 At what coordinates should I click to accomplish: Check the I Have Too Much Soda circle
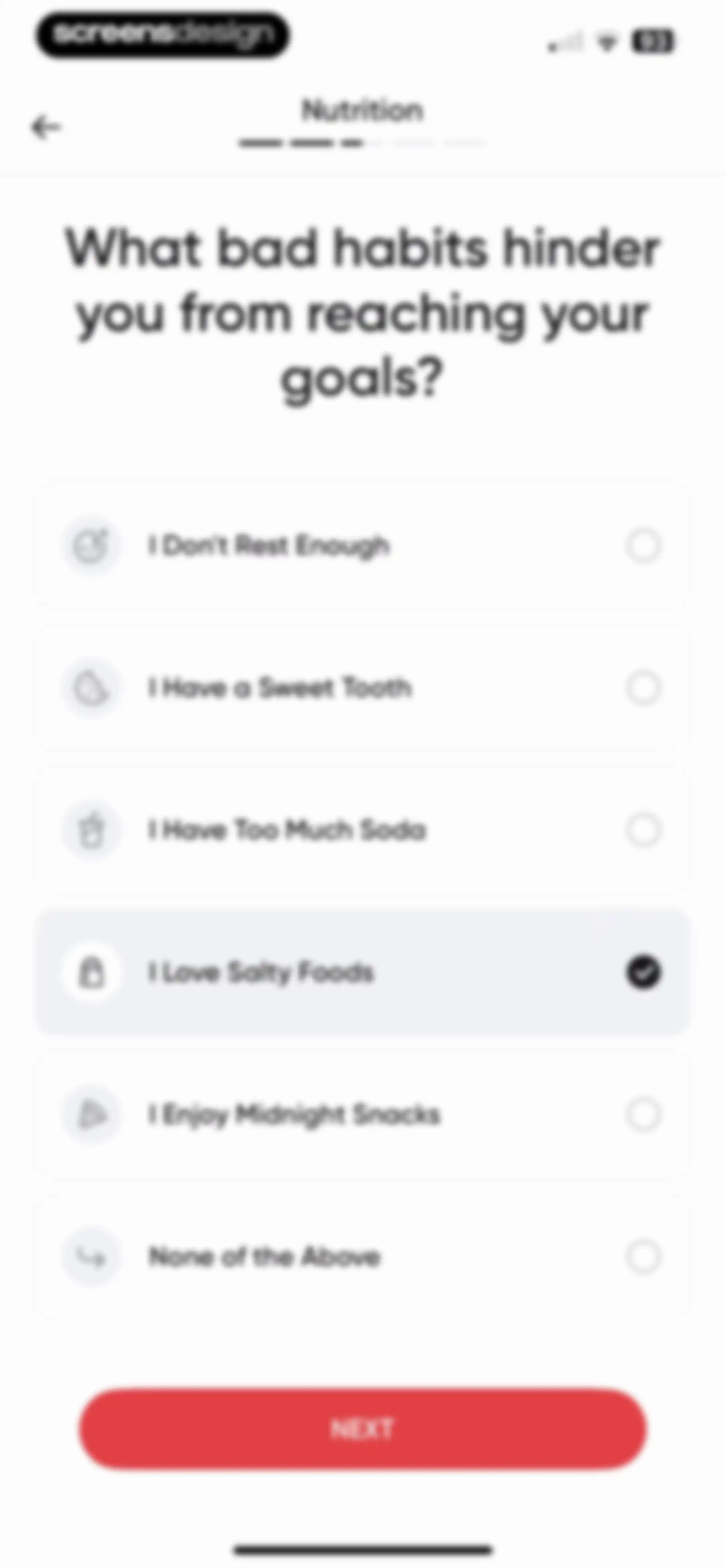coord(643,830)
